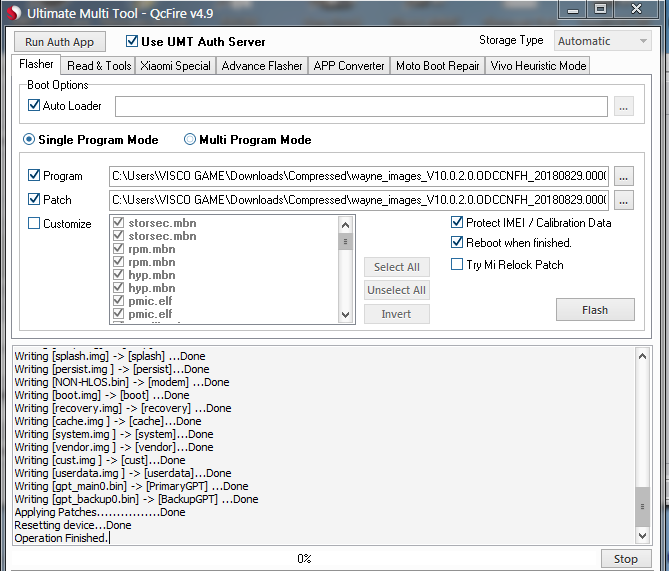This screenshot has width=669, height=571.
Task: Click the Auto Loader path field
Action: [x=361, y=106]
